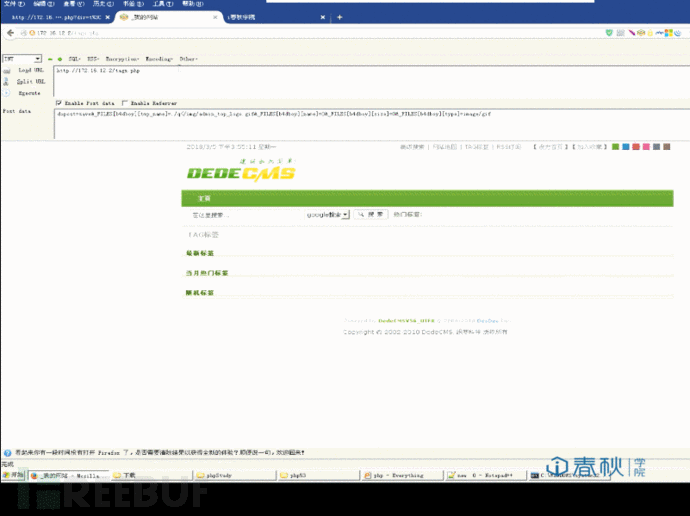Image resolution: width=690 pixels, height=516 pixels.
Task: Click the yellow padlock extension icon
Action: click(x=650, y=33)
